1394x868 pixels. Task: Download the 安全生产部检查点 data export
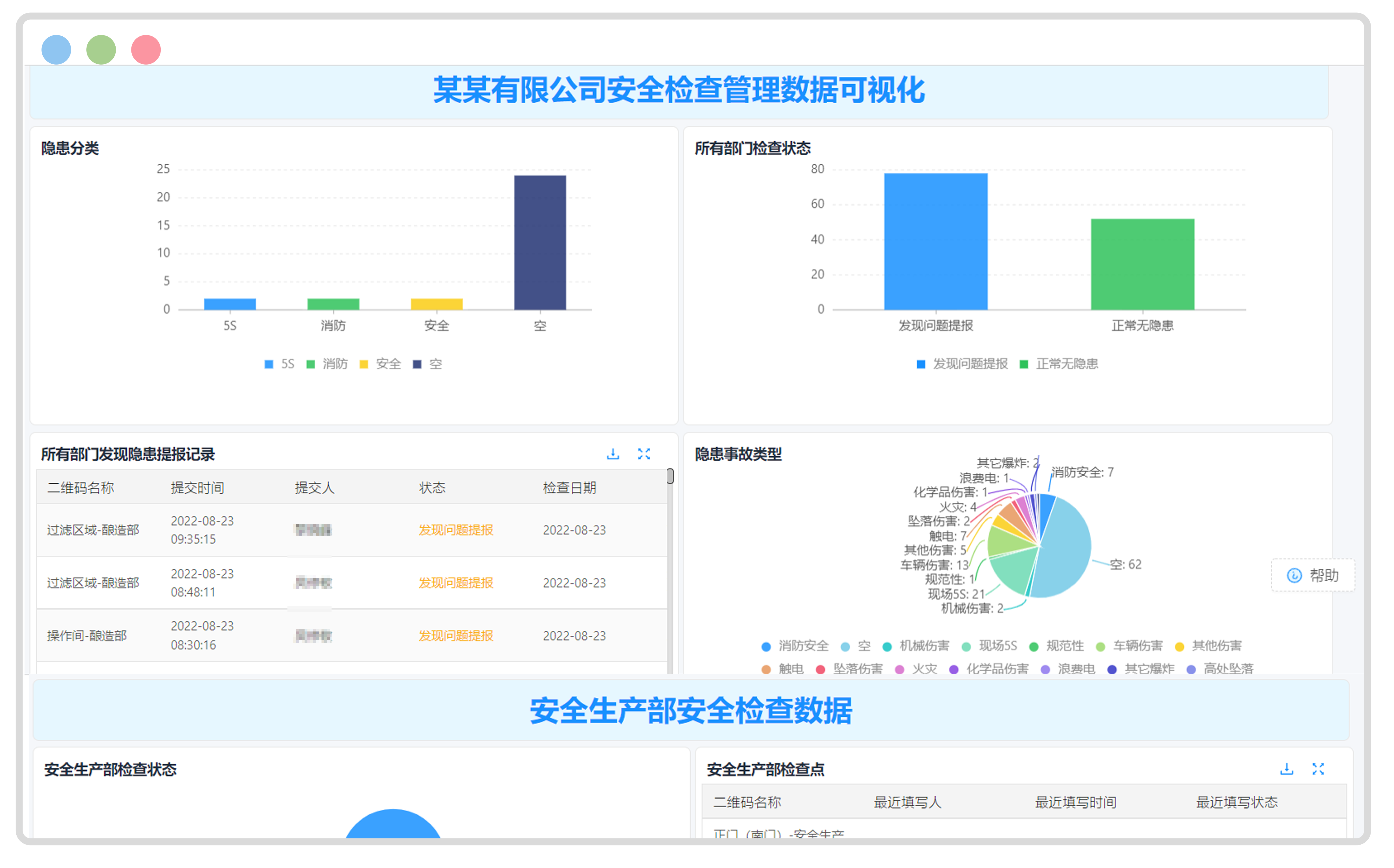tap(1286, 769)
